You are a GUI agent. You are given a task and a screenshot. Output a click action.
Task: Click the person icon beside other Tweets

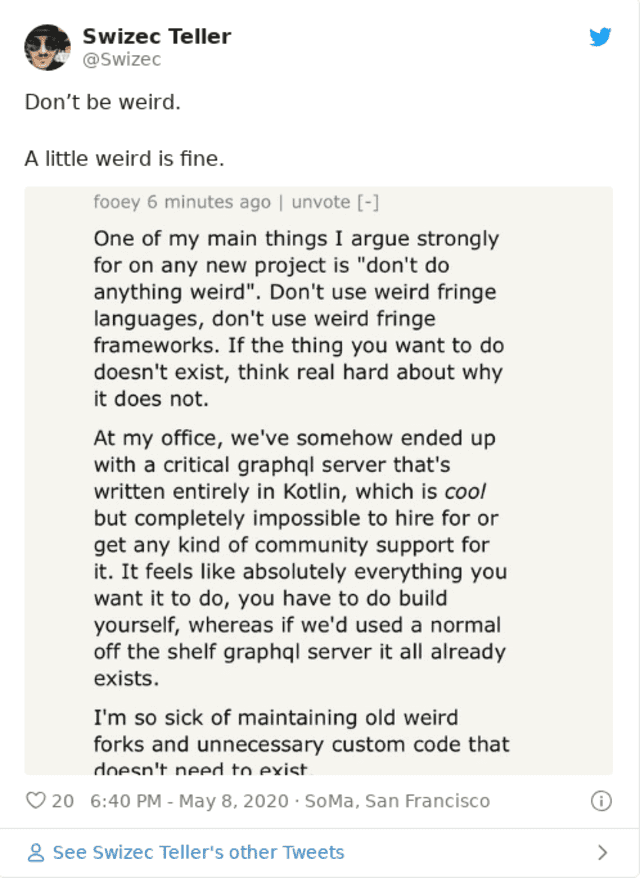click(36, 853)
